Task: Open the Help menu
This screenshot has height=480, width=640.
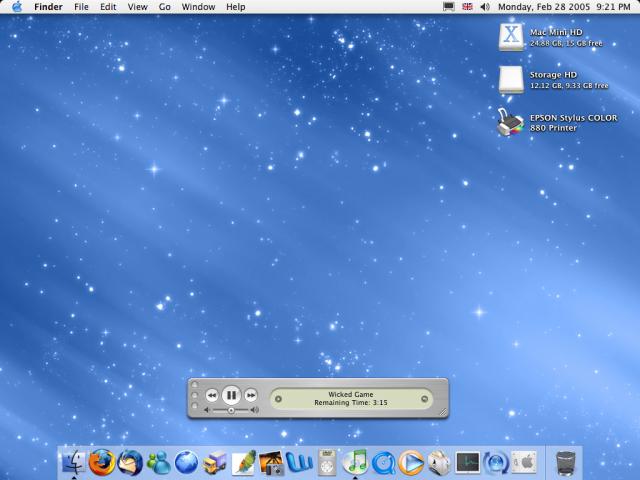Action: [236, 7]
